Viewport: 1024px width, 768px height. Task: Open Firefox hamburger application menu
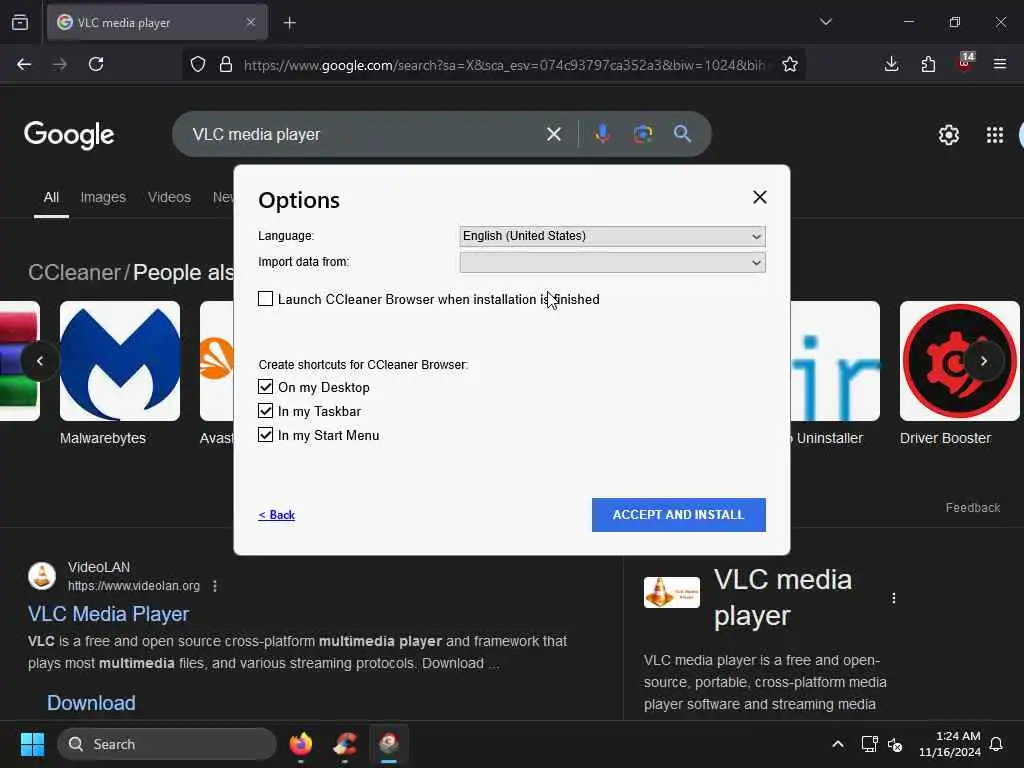[1000, 64]
